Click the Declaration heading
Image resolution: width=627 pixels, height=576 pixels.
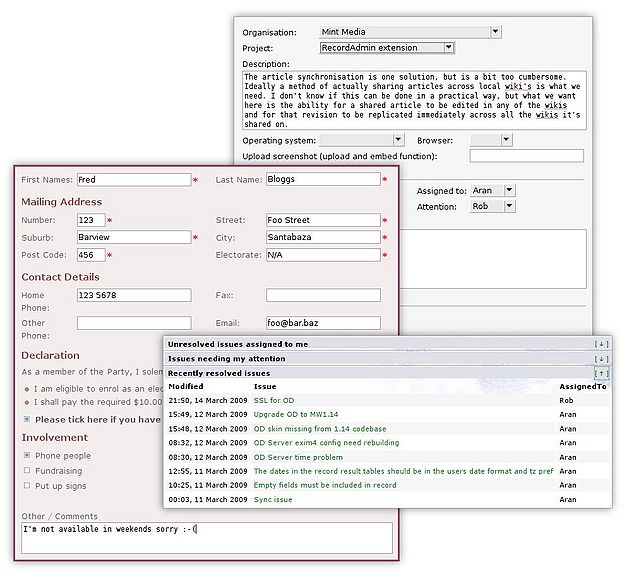(x=50, y=355)
